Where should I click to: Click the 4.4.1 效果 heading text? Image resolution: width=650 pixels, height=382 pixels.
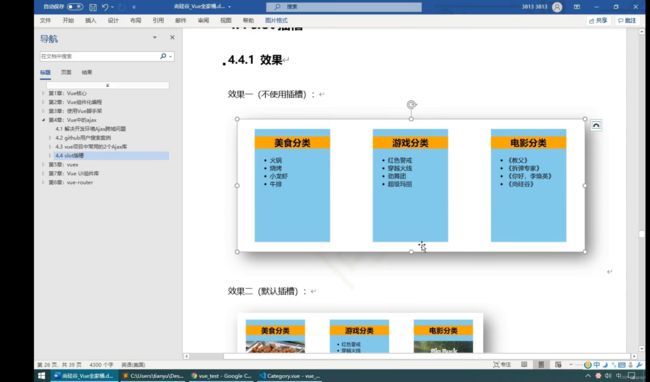[x=255, y=60]
